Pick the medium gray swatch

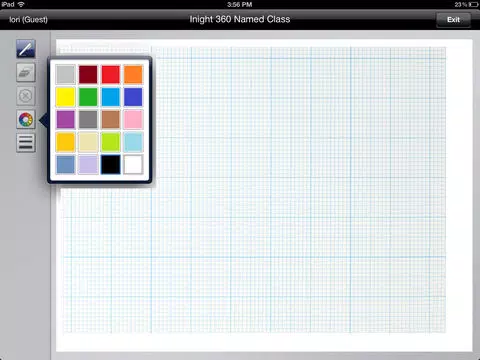coord(88,119)
